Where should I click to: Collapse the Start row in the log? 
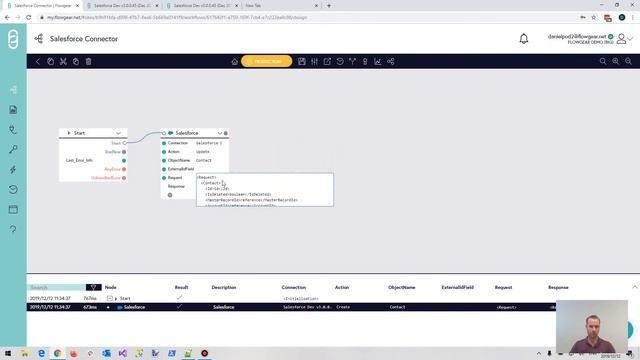109,298
